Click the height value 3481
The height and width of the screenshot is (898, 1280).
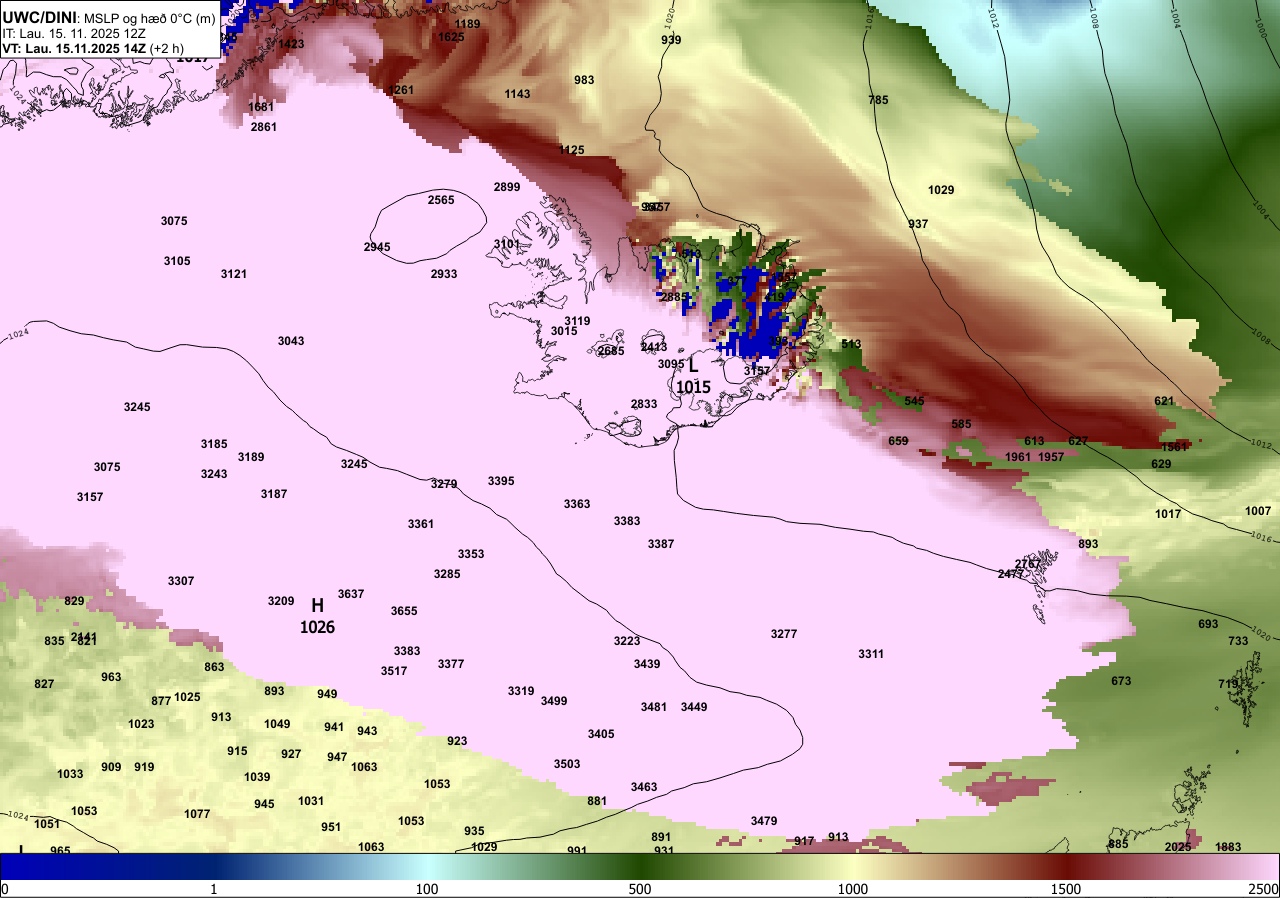654,707
